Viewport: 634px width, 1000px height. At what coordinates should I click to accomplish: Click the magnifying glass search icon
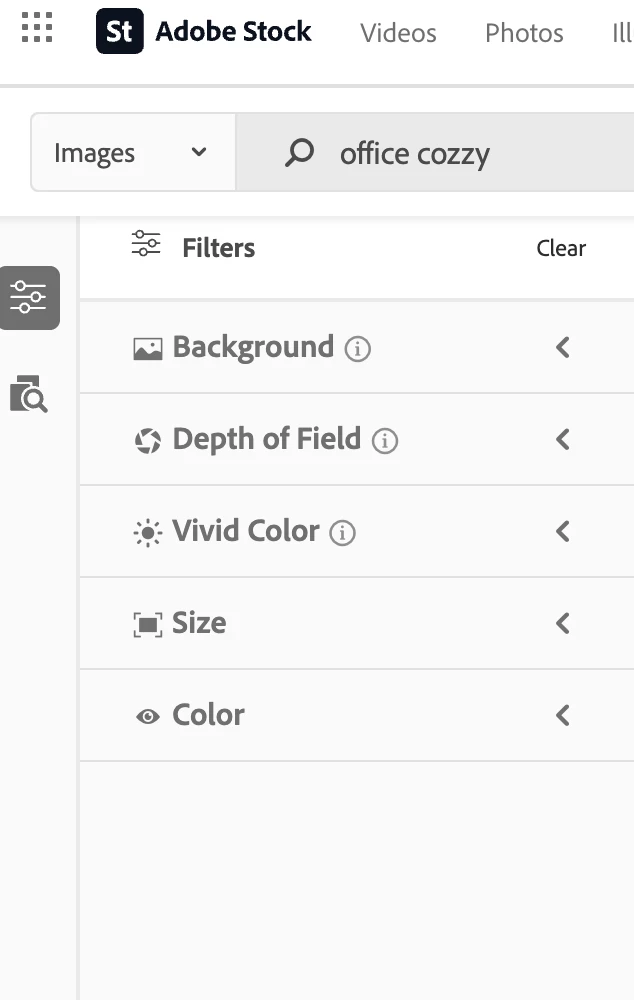tap(299, 153)
